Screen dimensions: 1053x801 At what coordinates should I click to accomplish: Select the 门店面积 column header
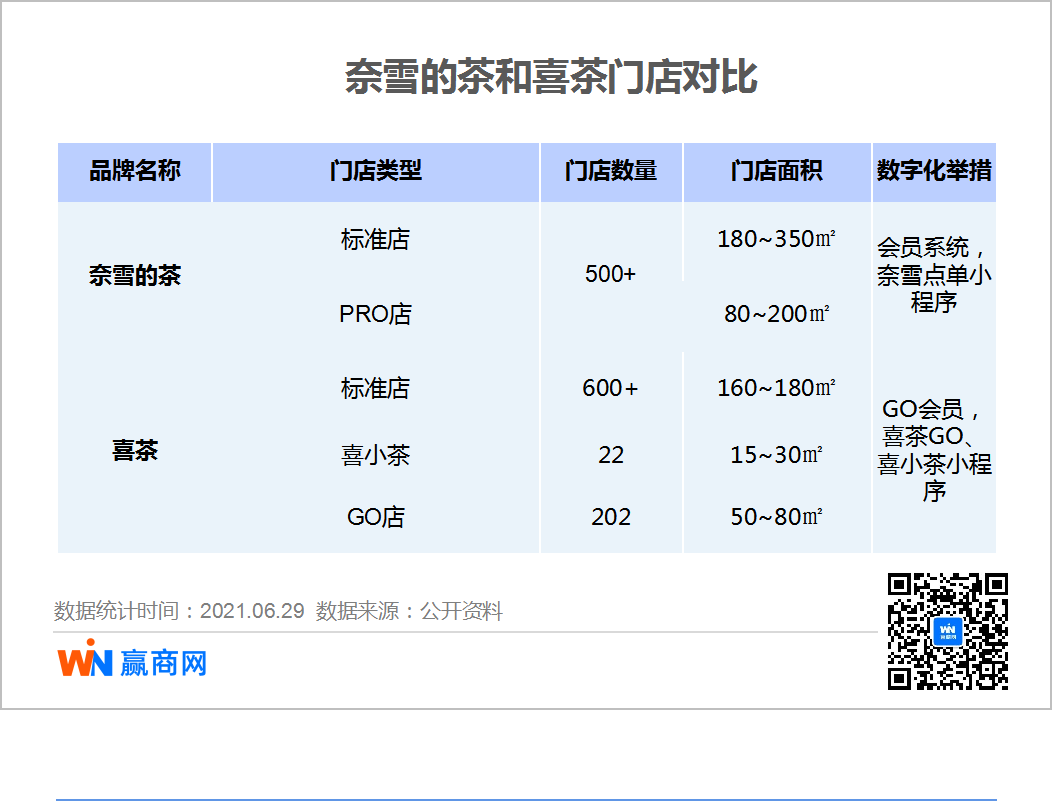coord(777,172)
